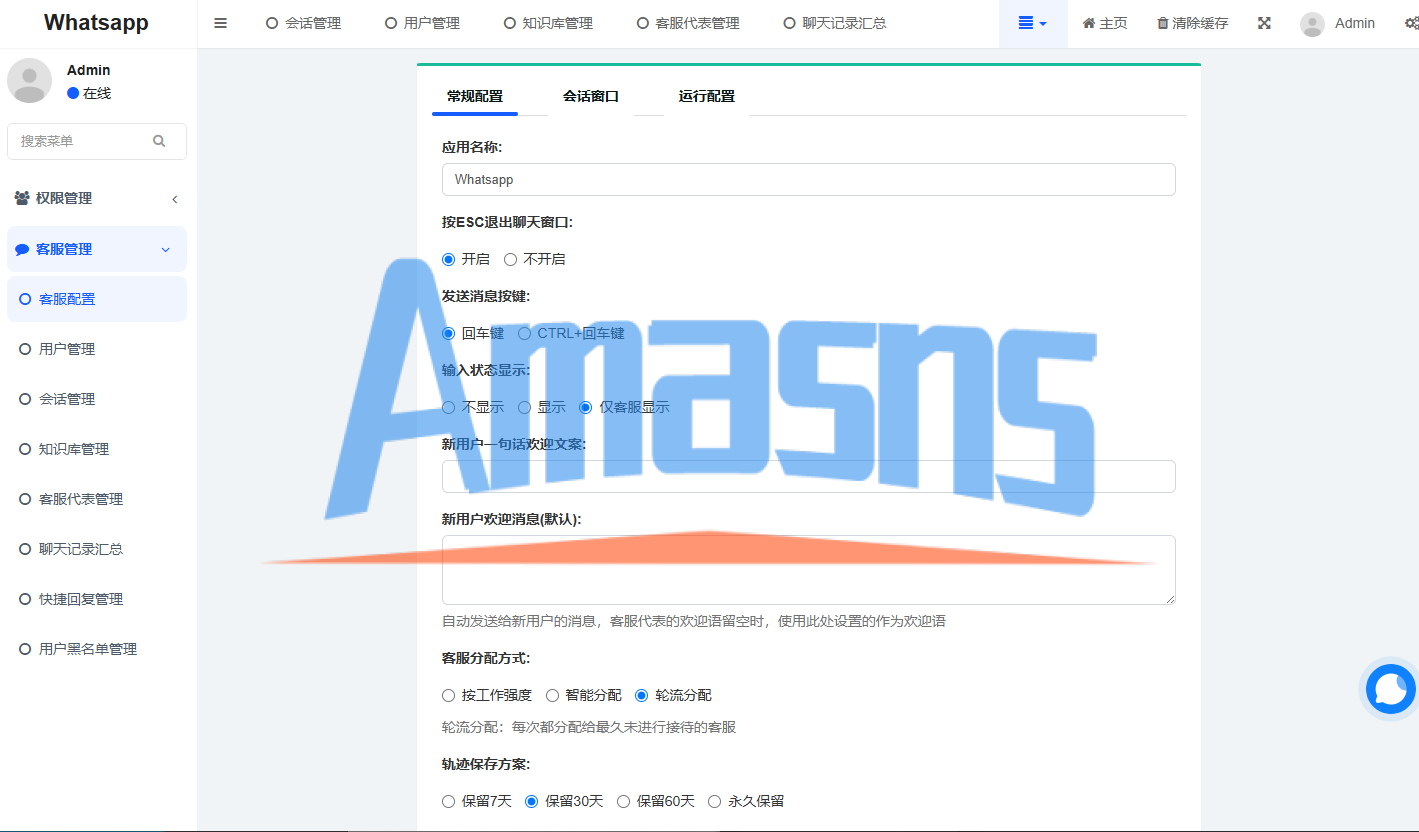Viewport: 1419px width, 832px height.
Task: Open 客服配置 in the sidebar
Action: pos(97,299)
